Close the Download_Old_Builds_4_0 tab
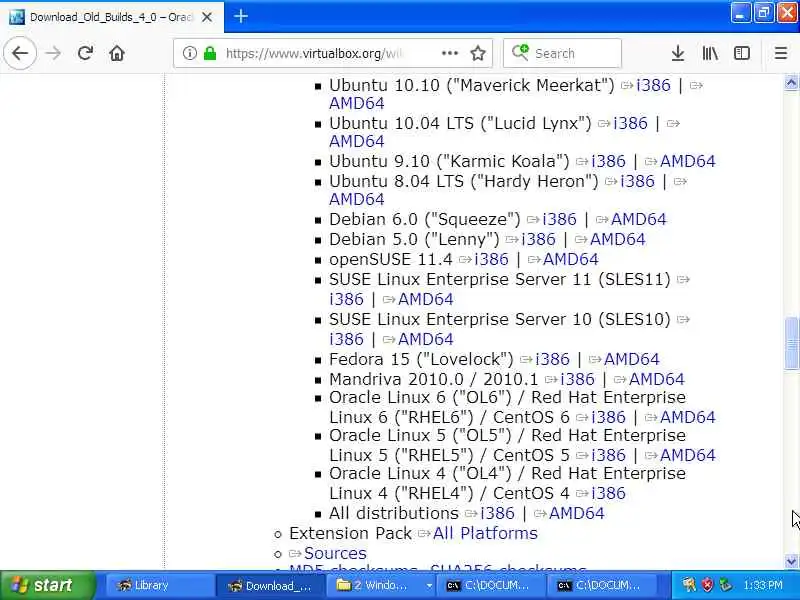Screen dimensions: 800x600 point(207,17)
